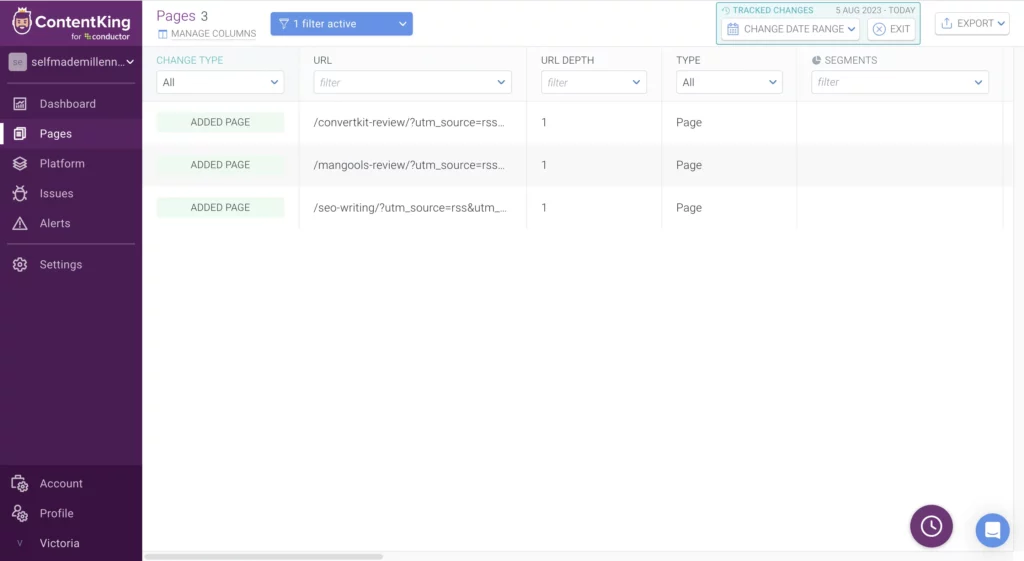Click the selfmademillenn website avatar
Viewport: 1024px width, 561px height.
coord(18,62)
